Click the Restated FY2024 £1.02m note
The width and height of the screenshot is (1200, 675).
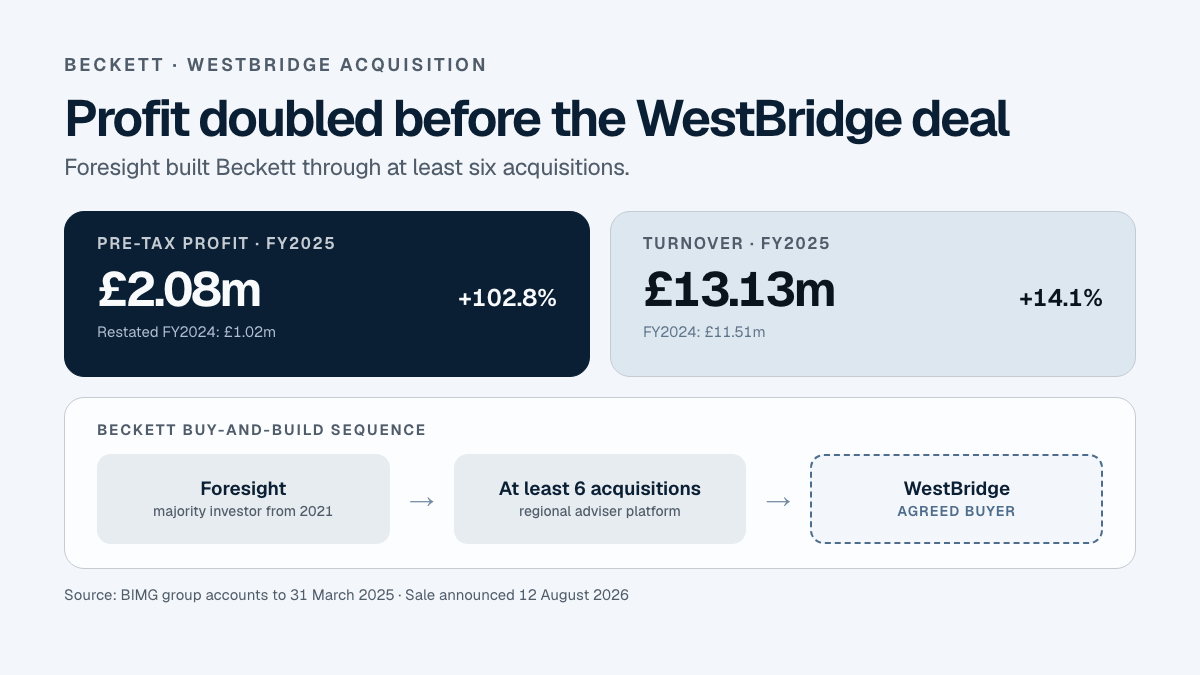[x=186, y=332]
